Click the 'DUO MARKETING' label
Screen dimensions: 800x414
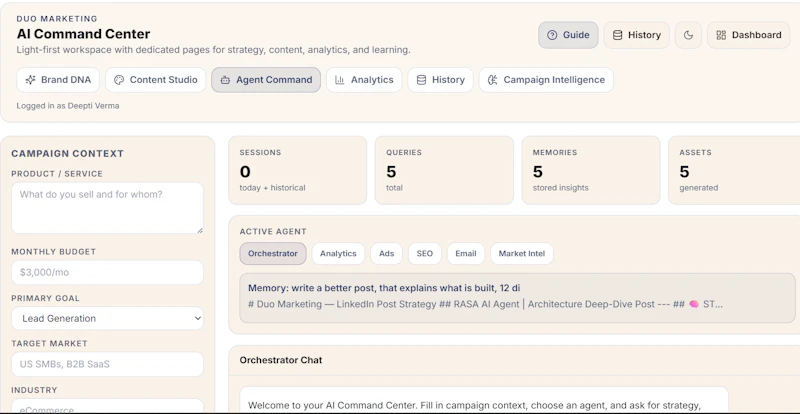(x=57, y=19)
